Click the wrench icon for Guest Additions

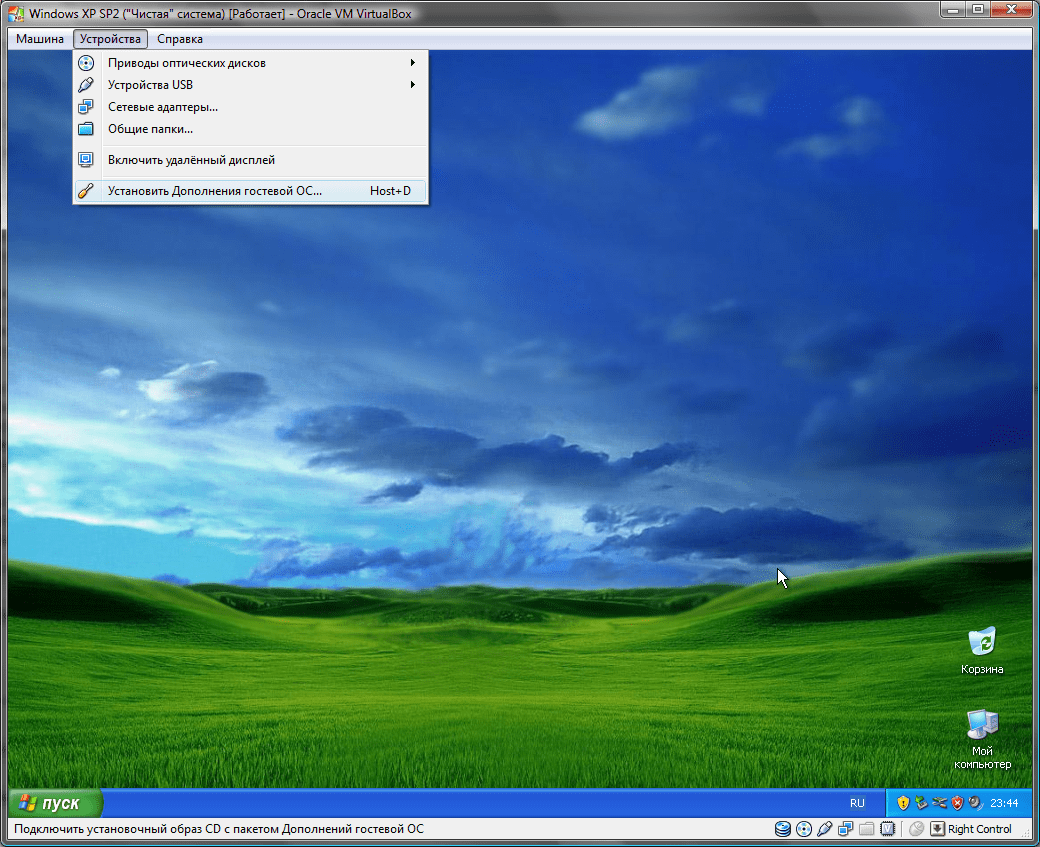coord(86,191)
